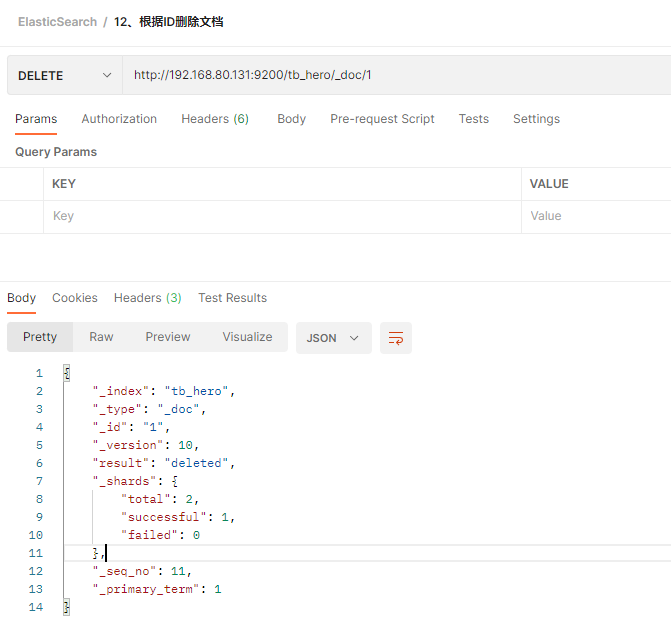Open the Test Results tab
The height and width of the screenshot is (630, 671).
point(232,298)
